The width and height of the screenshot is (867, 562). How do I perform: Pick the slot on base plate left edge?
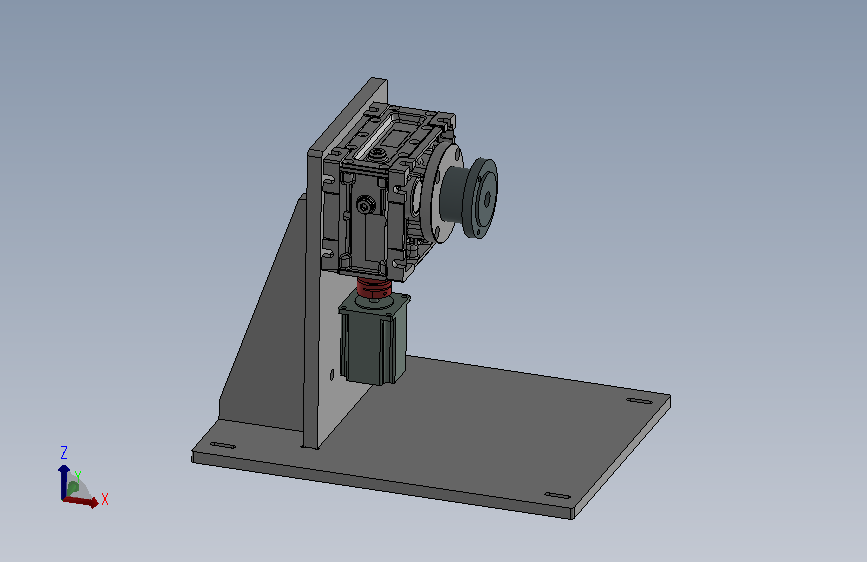[223, 445]
